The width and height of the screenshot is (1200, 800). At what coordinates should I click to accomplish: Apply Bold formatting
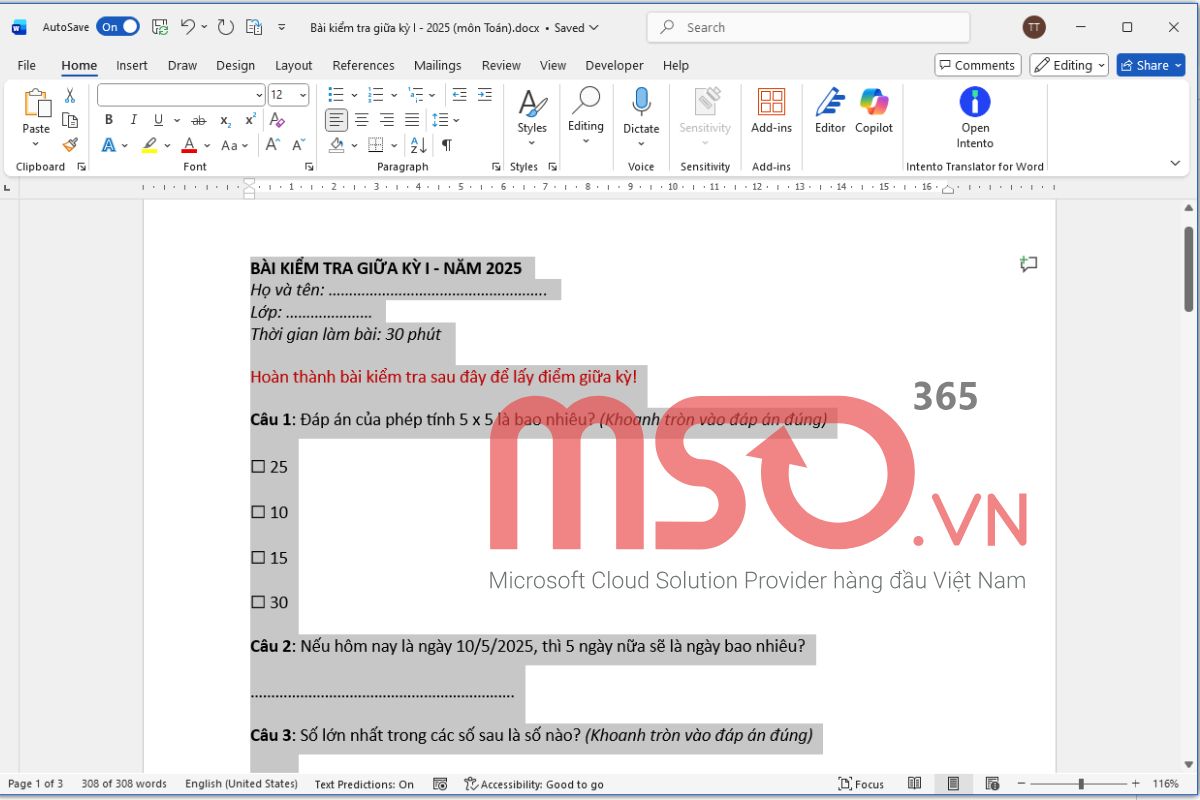pyautogui.click(x=108, y=120)
